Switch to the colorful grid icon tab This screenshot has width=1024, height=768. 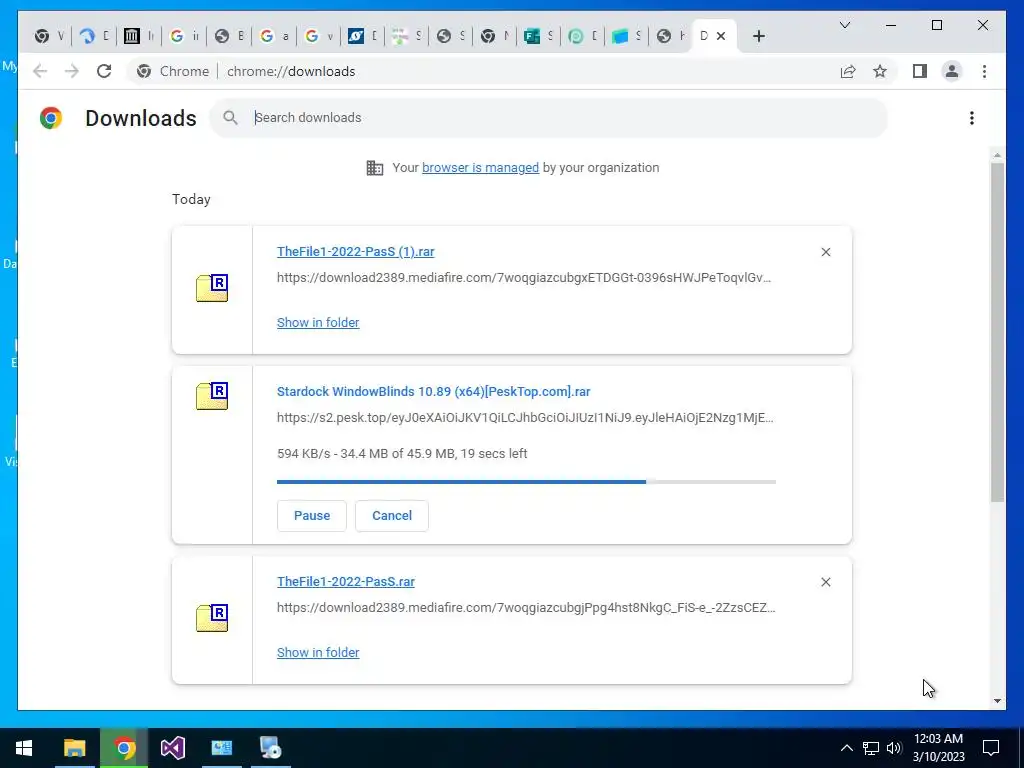(400, 36)
